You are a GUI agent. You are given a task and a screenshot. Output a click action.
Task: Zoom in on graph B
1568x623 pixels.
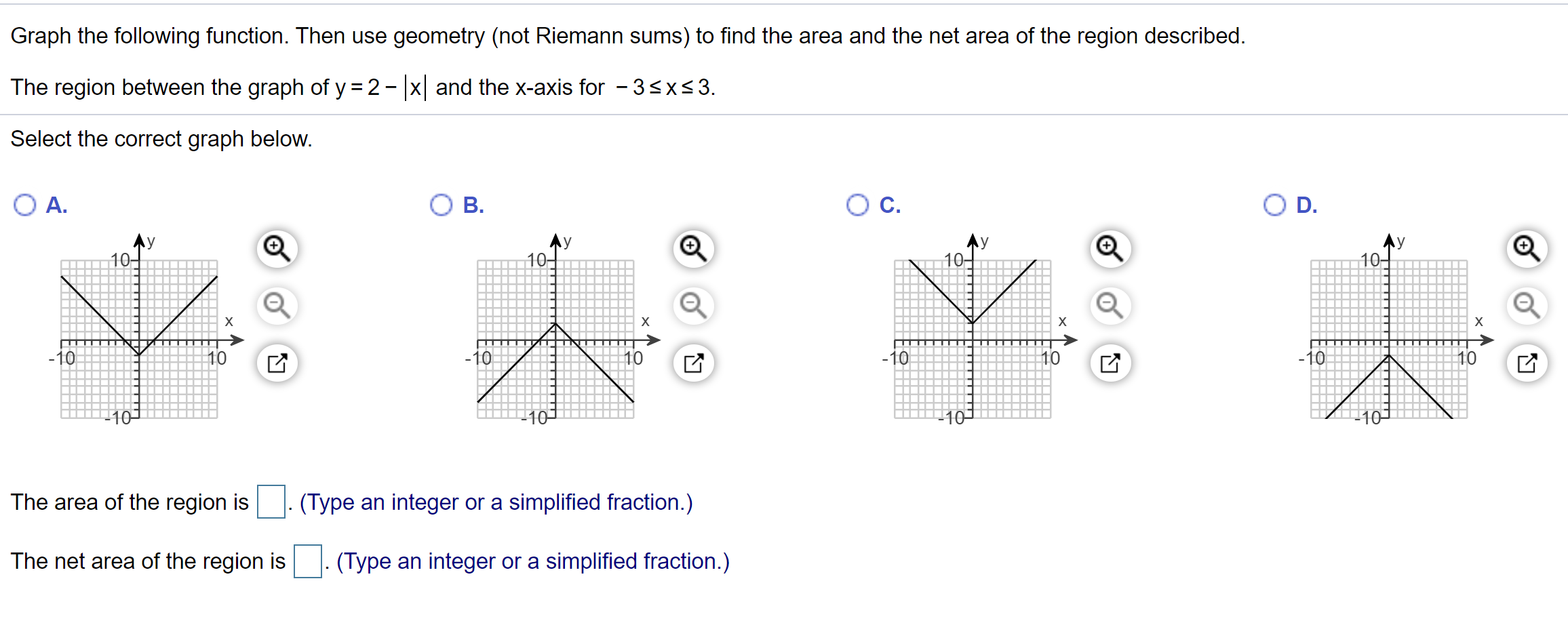[693, 249]
